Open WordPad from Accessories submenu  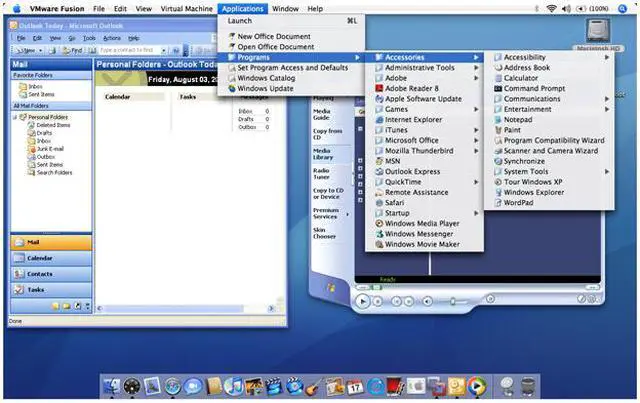[x=549, y=203]
